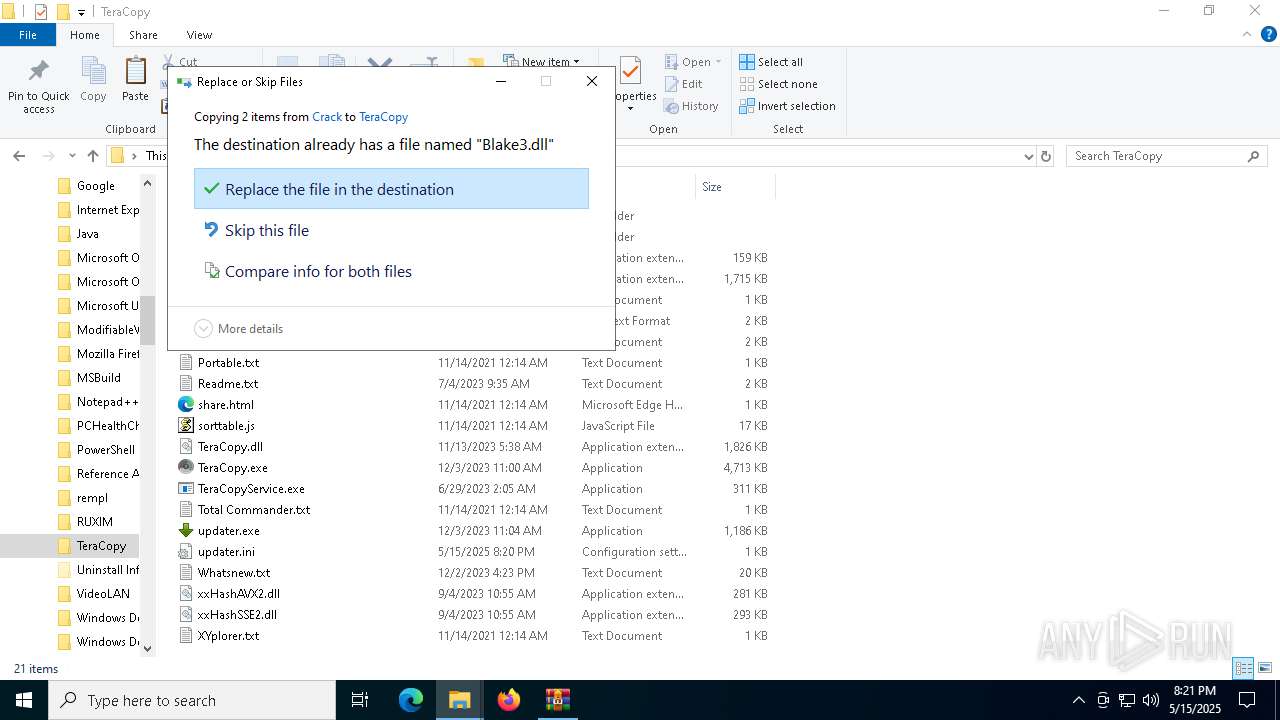Select the MSBuild folder in tree

point(99,378)
